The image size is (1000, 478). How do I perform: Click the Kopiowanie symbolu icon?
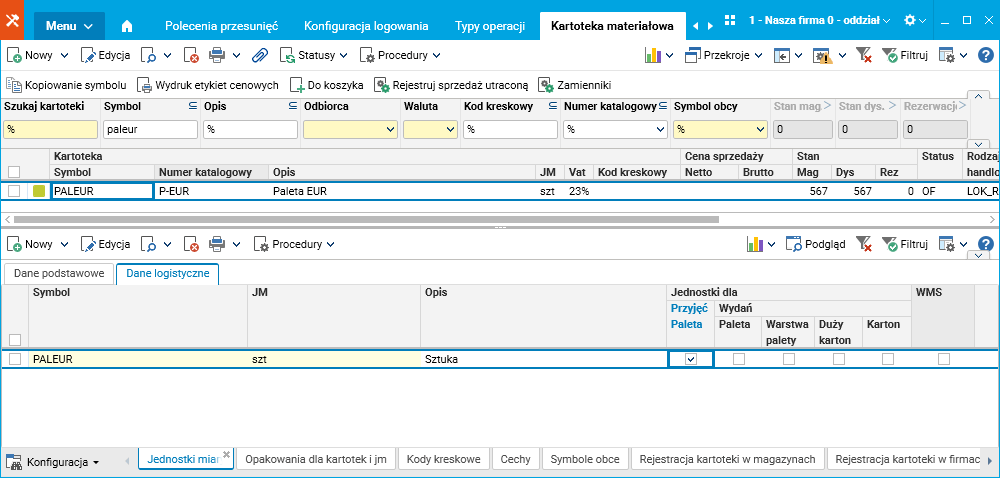(x=14, y=86)
